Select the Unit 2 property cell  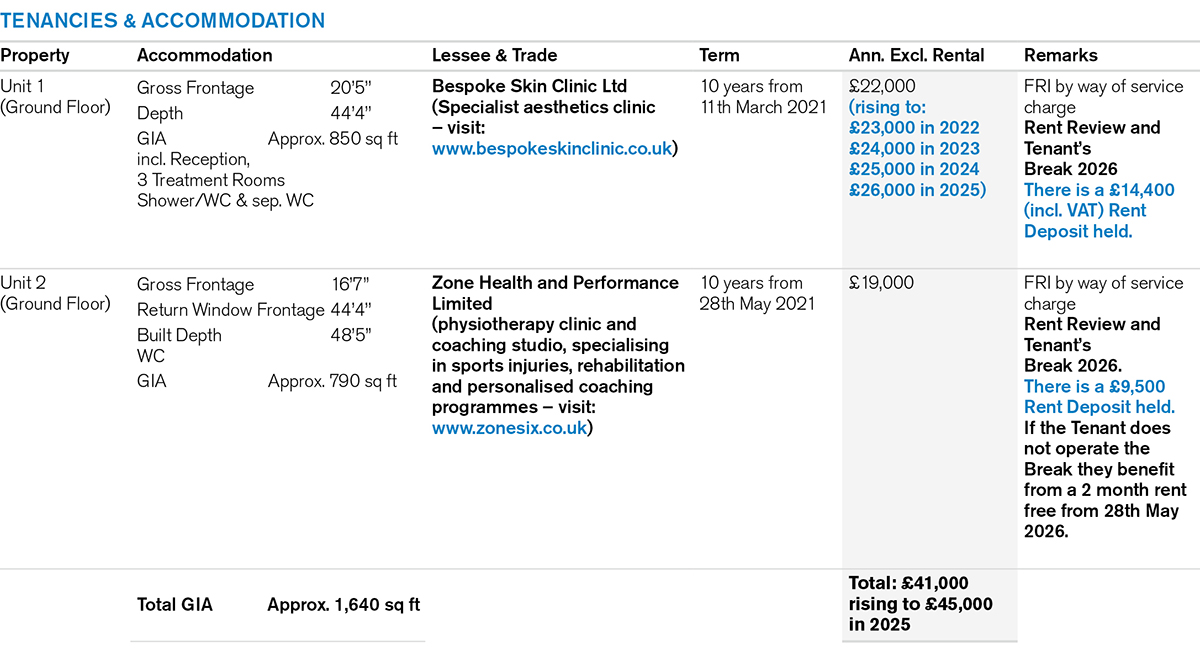tap(55, 293)
